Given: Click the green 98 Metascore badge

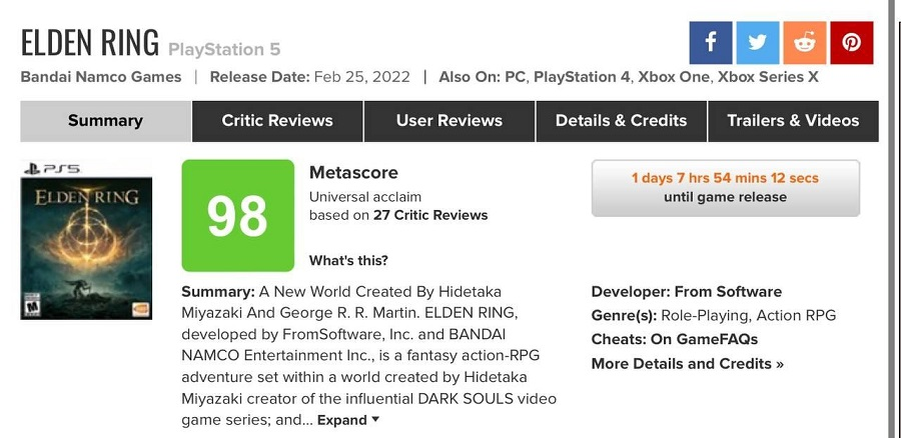Looking at the screenshot, I should coord(238,216).
